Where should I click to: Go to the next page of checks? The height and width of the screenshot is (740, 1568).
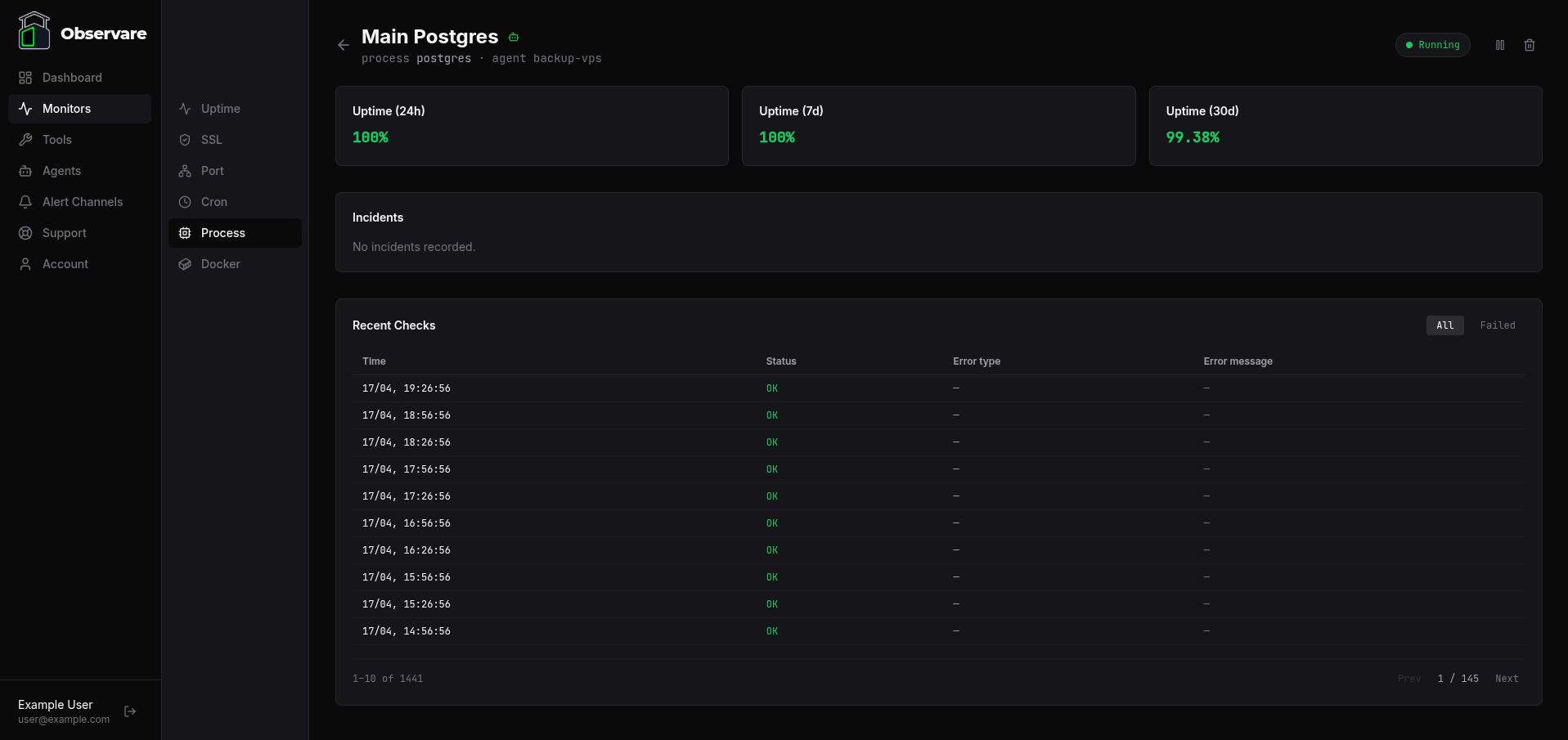coord(1507,679)
